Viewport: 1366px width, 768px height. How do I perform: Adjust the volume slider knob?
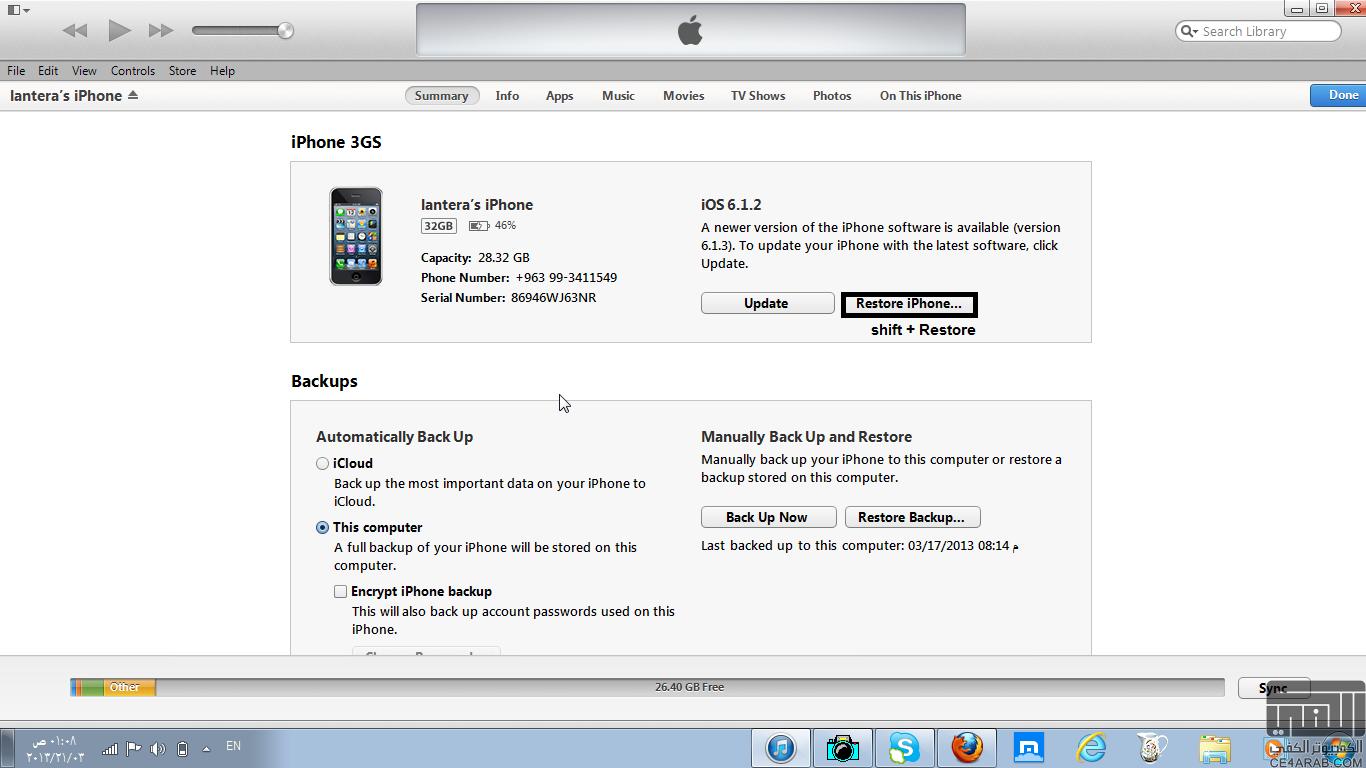(285, 31)
